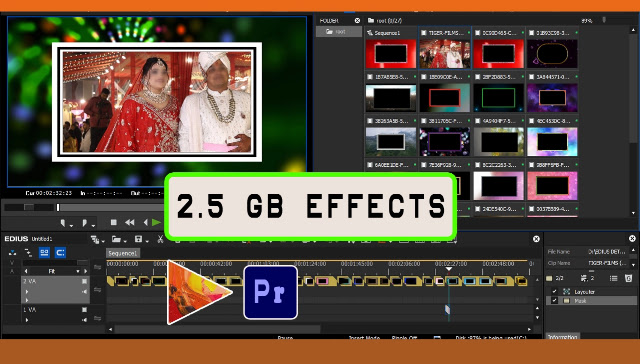Expand the first arrow under 2 VA
This screenshot has width=640, height=364.
click(x=27, y=291)
